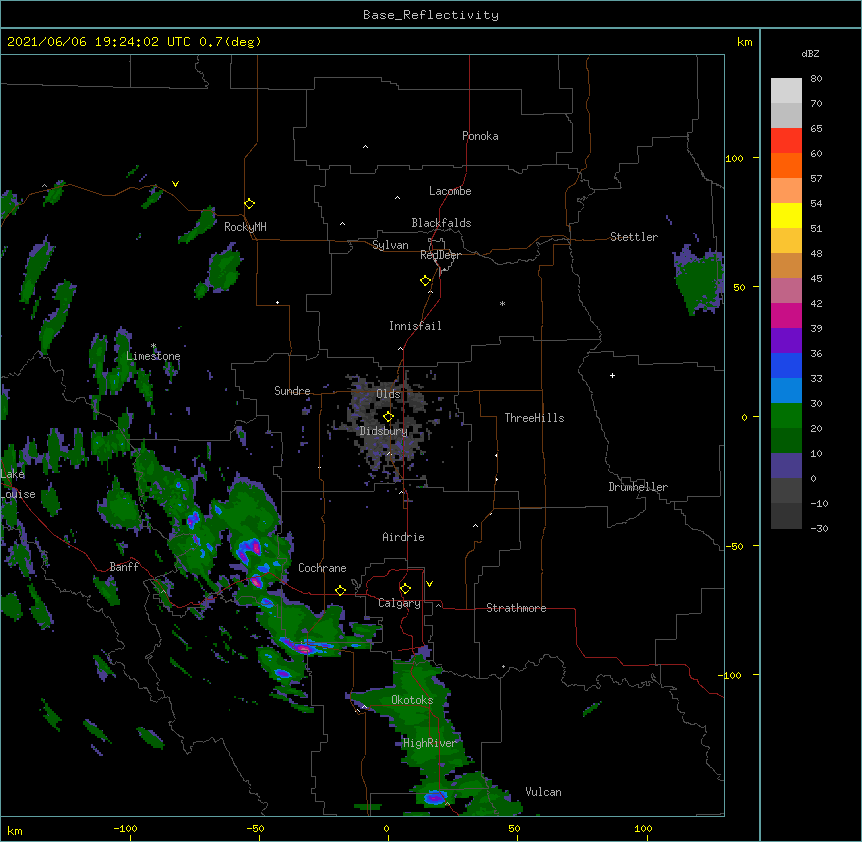The width and height of the screenshot is (862, 842).
Task: Select the purple 36-39 dBZ legend swatch
Action: point(786,340)
